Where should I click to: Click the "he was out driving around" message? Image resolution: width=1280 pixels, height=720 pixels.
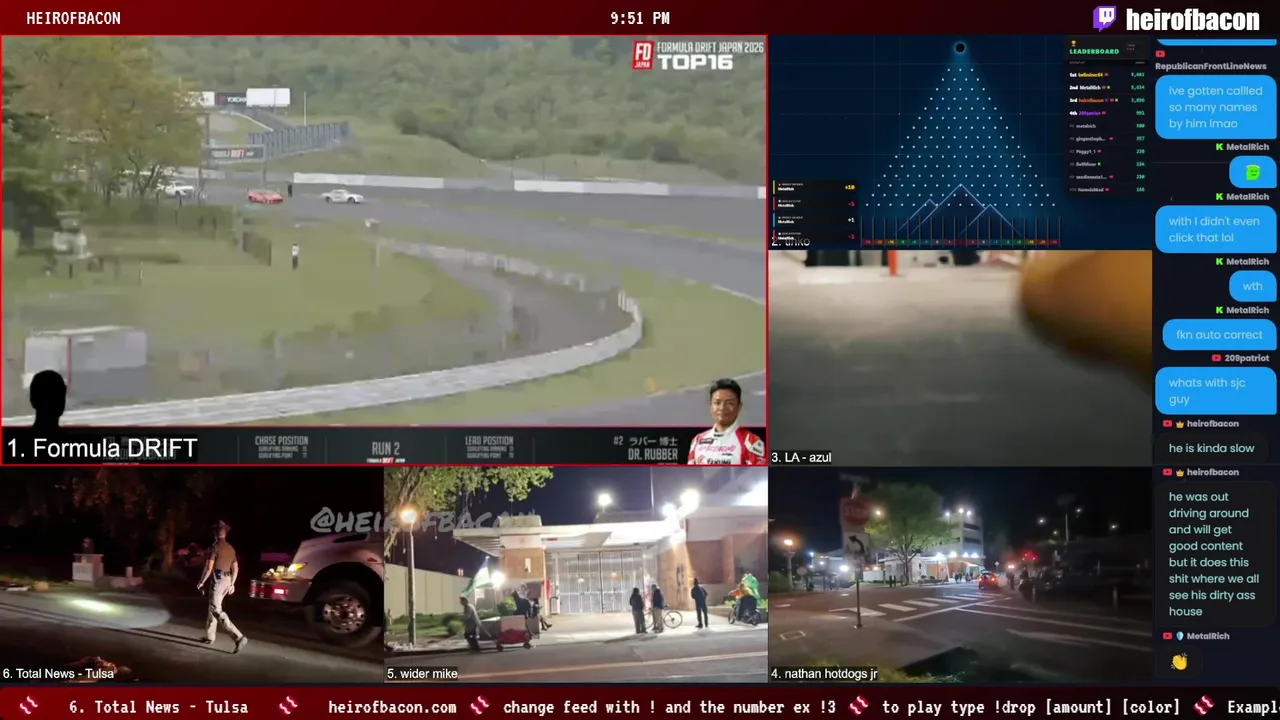tap(1214, 554)
